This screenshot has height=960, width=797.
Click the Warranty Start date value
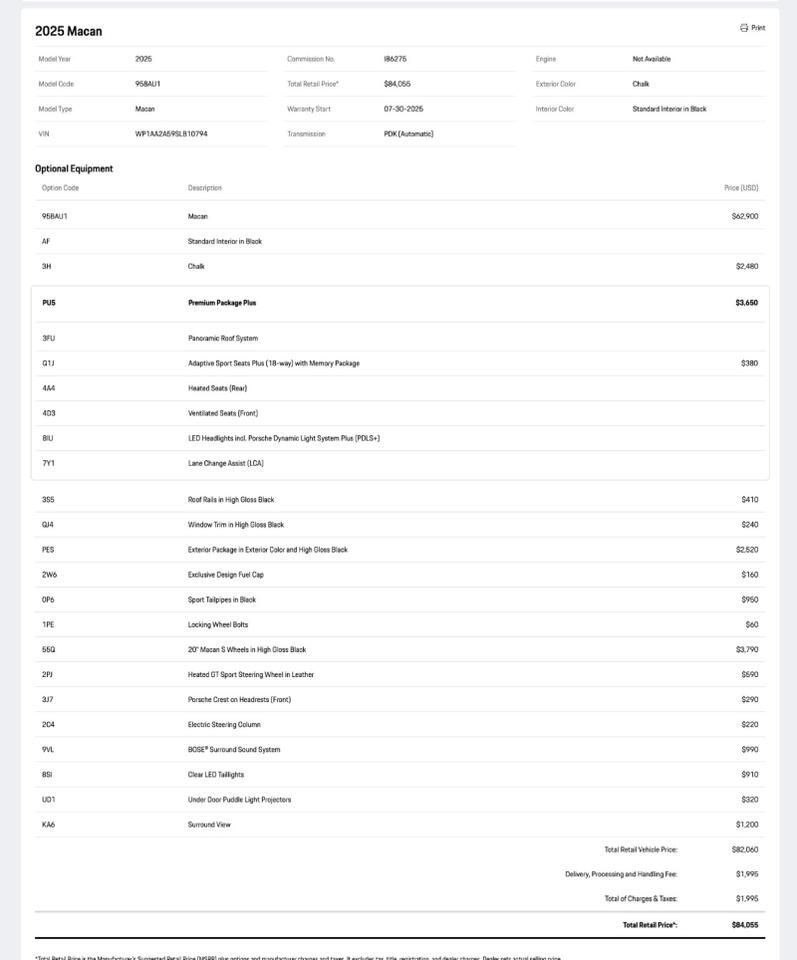click(403, 109)
